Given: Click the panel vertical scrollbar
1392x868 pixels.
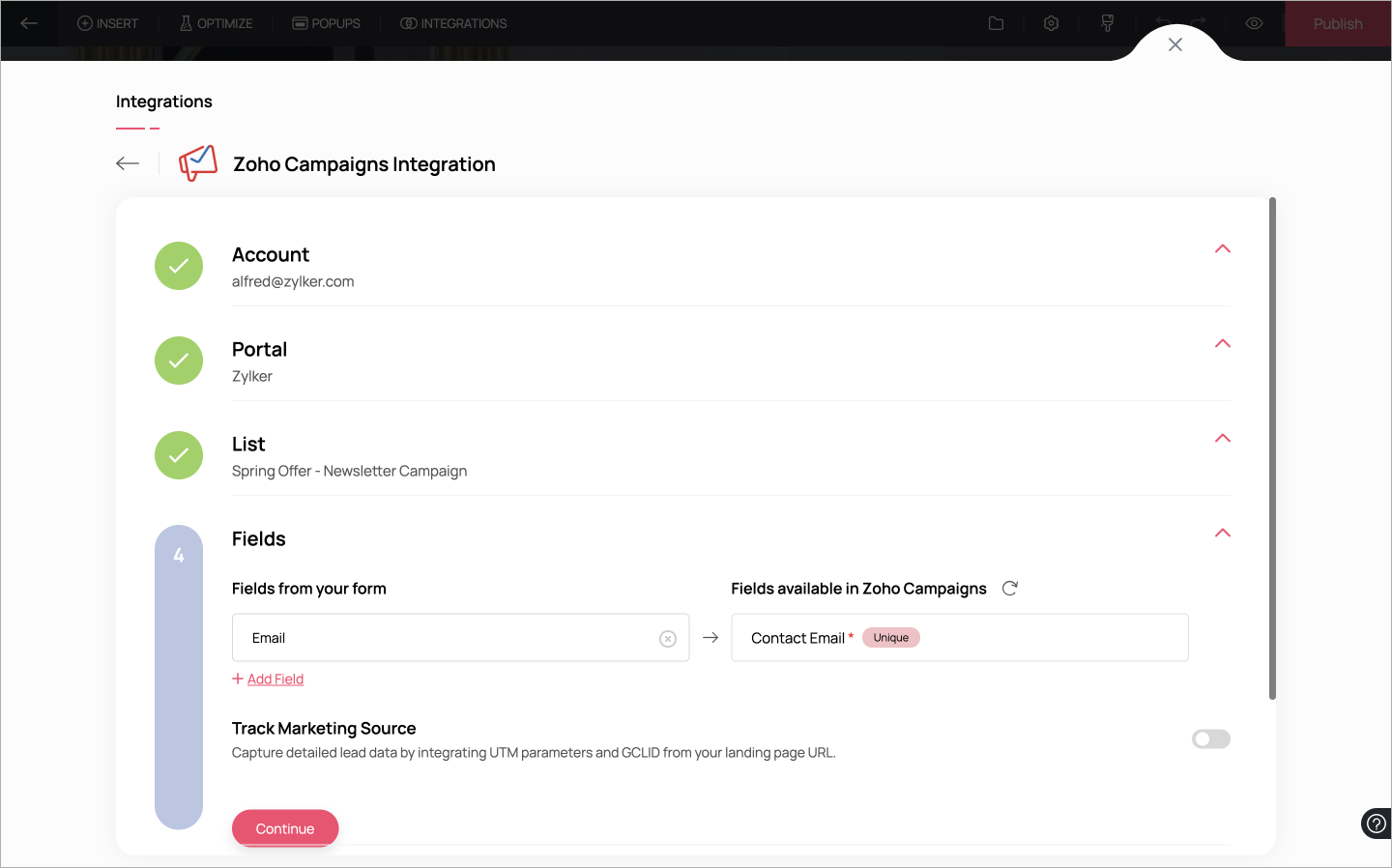Looking at the screenshot, I should 1272,448.
